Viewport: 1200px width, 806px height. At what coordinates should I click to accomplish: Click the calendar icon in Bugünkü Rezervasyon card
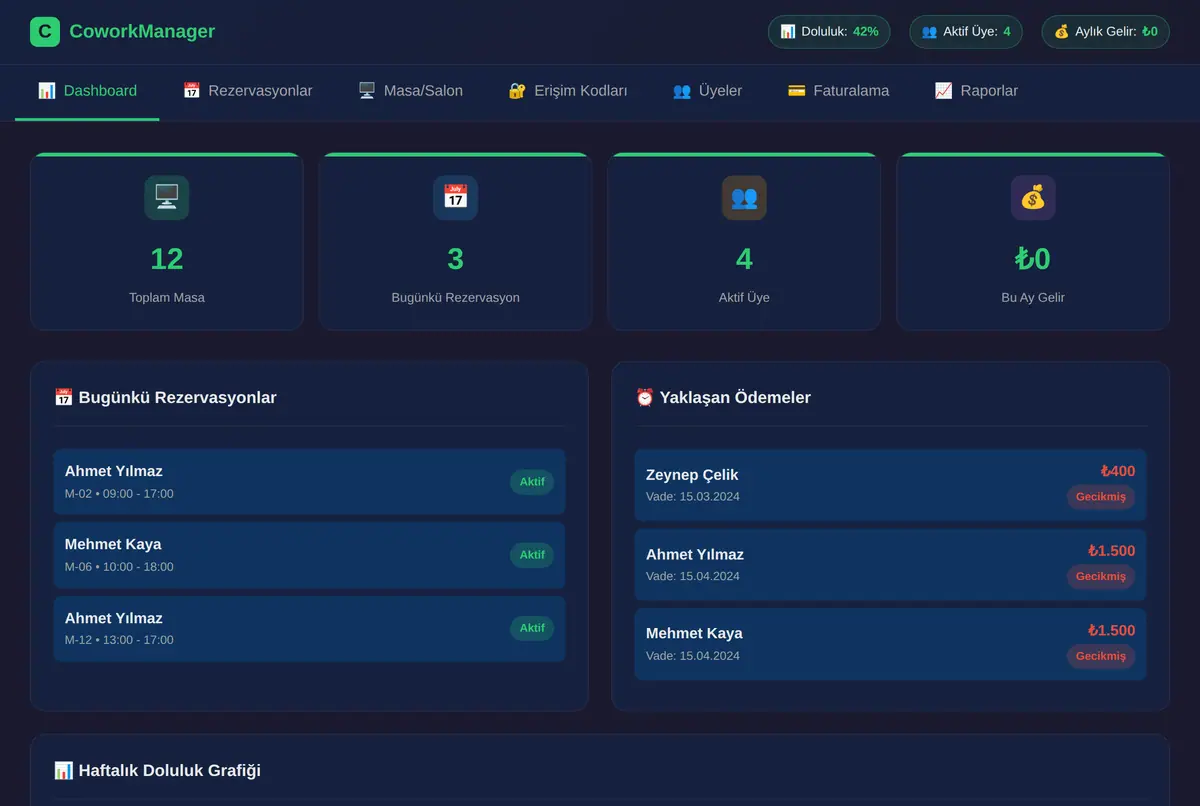tap(455, 197)
